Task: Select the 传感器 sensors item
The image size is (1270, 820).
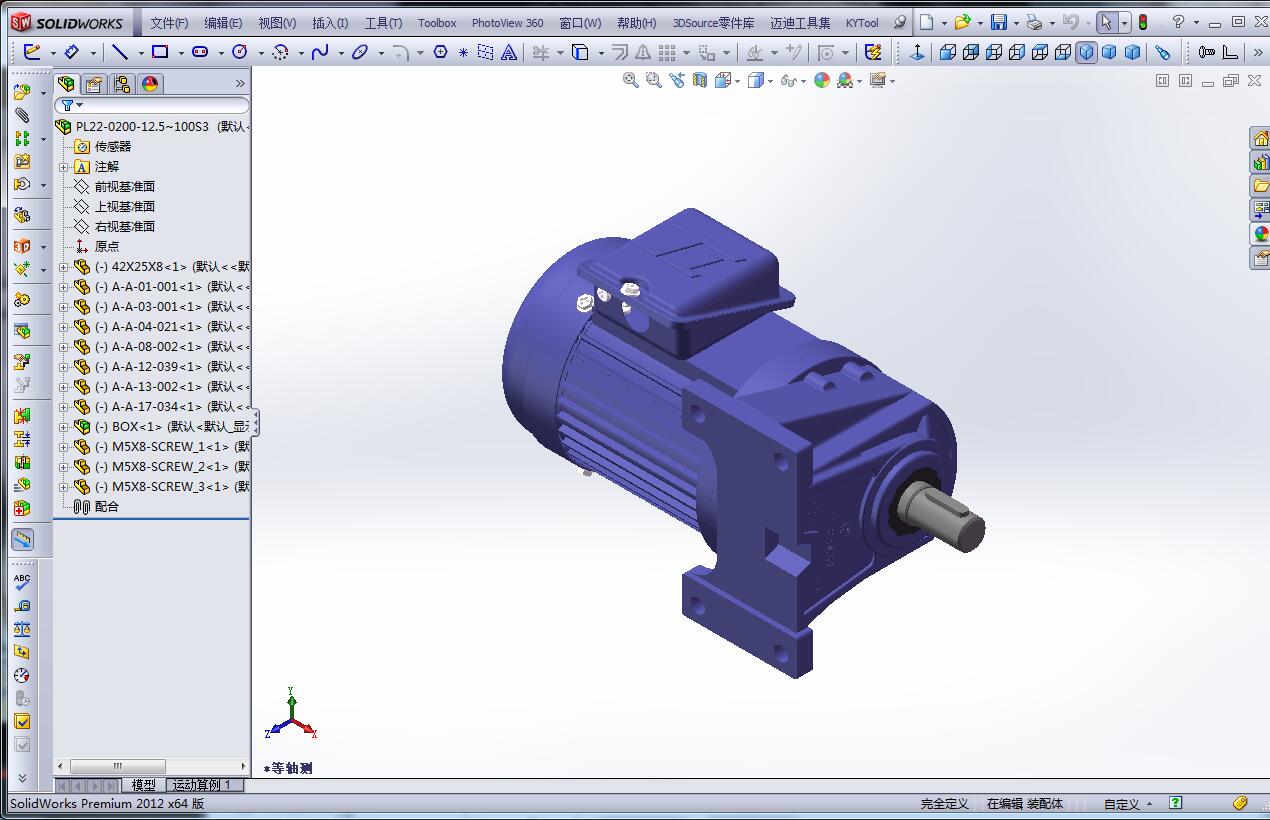Action: 113,147
